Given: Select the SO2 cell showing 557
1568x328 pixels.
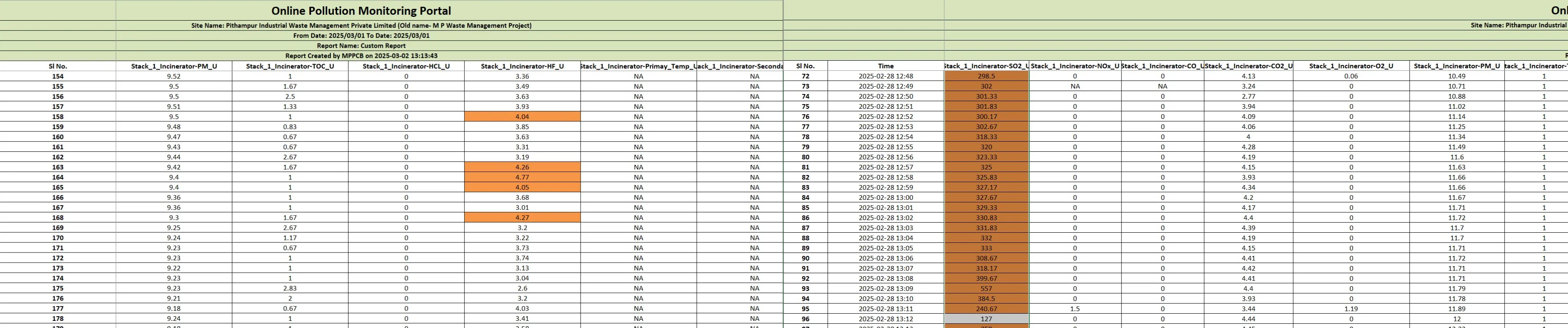Looking at the screenshot, I should (x=986, y=288).
